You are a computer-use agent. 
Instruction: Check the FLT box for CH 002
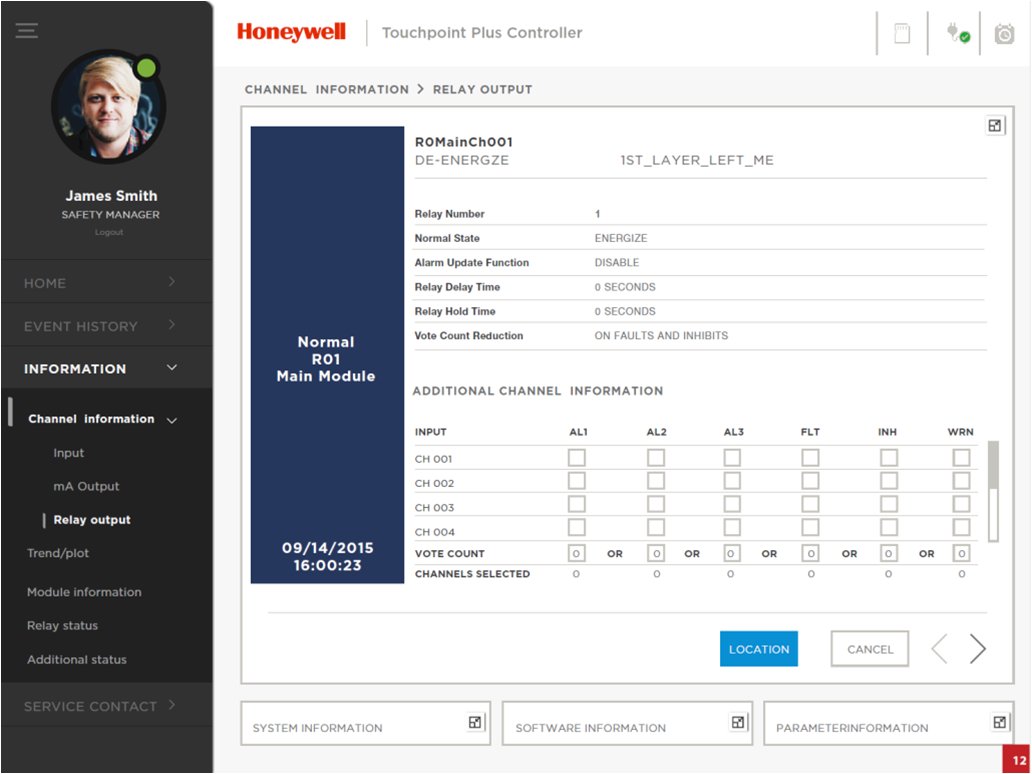[x=810, y=480]
